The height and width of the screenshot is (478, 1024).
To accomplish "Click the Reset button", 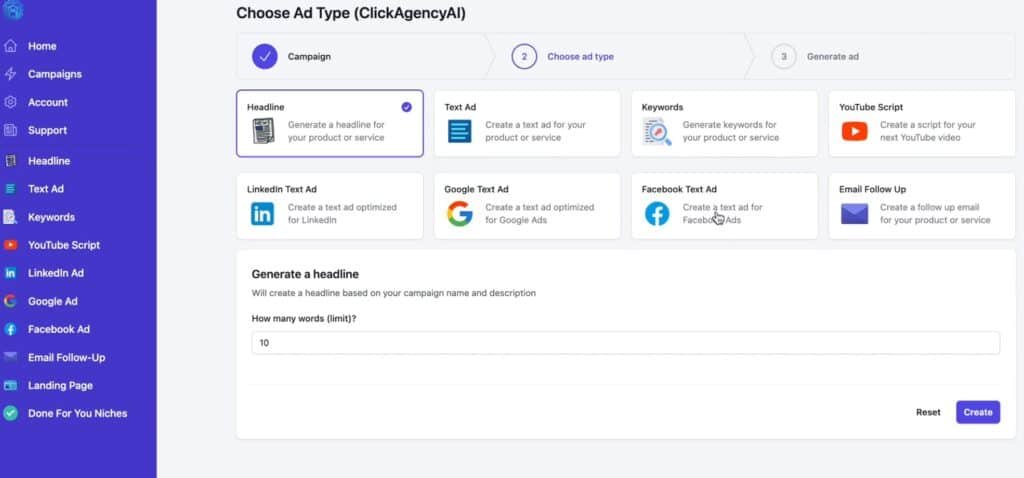I will [x=928, y=412].
